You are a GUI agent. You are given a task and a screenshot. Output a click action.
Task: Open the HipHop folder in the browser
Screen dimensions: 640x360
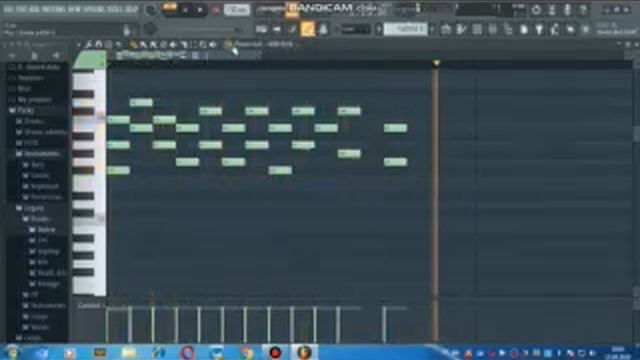tap(48, 251)
